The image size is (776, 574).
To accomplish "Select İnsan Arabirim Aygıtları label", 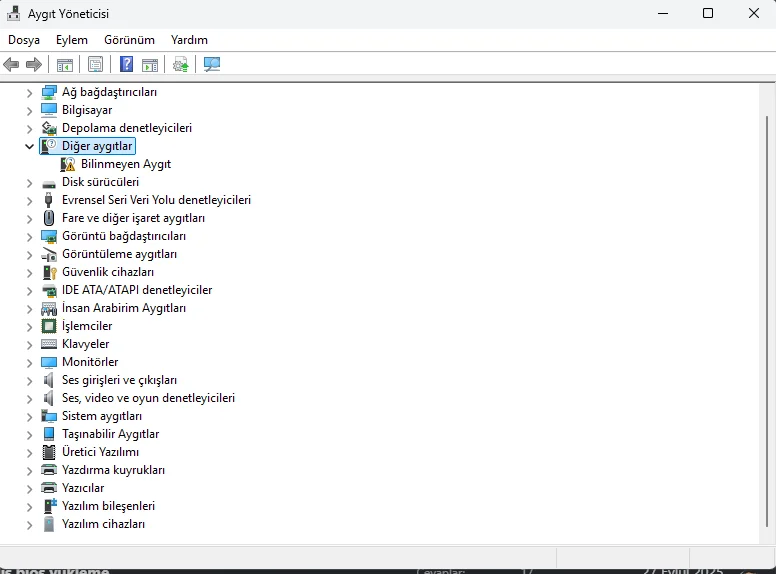I will [124, 308].
